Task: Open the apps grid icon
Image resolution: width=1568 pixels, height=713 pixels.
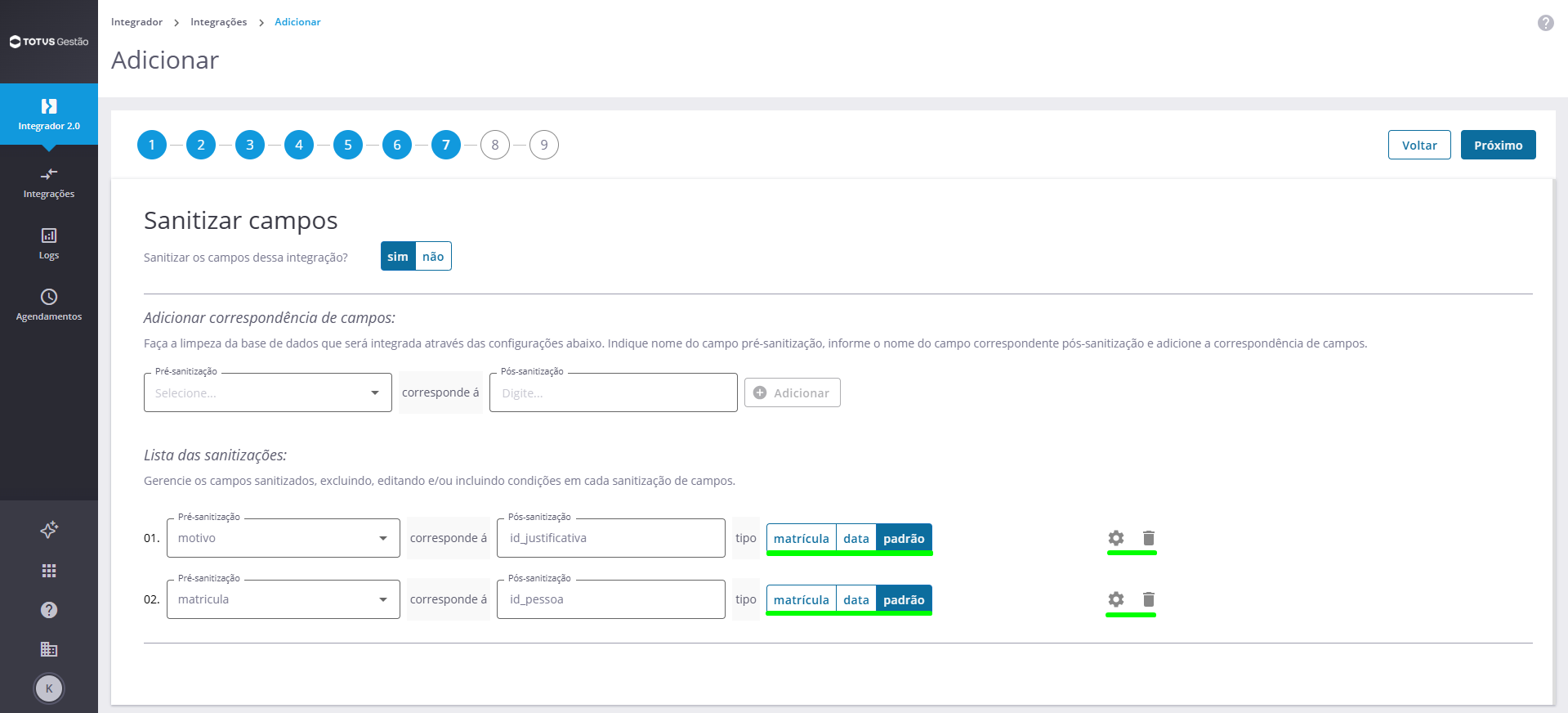Action: 49,571
